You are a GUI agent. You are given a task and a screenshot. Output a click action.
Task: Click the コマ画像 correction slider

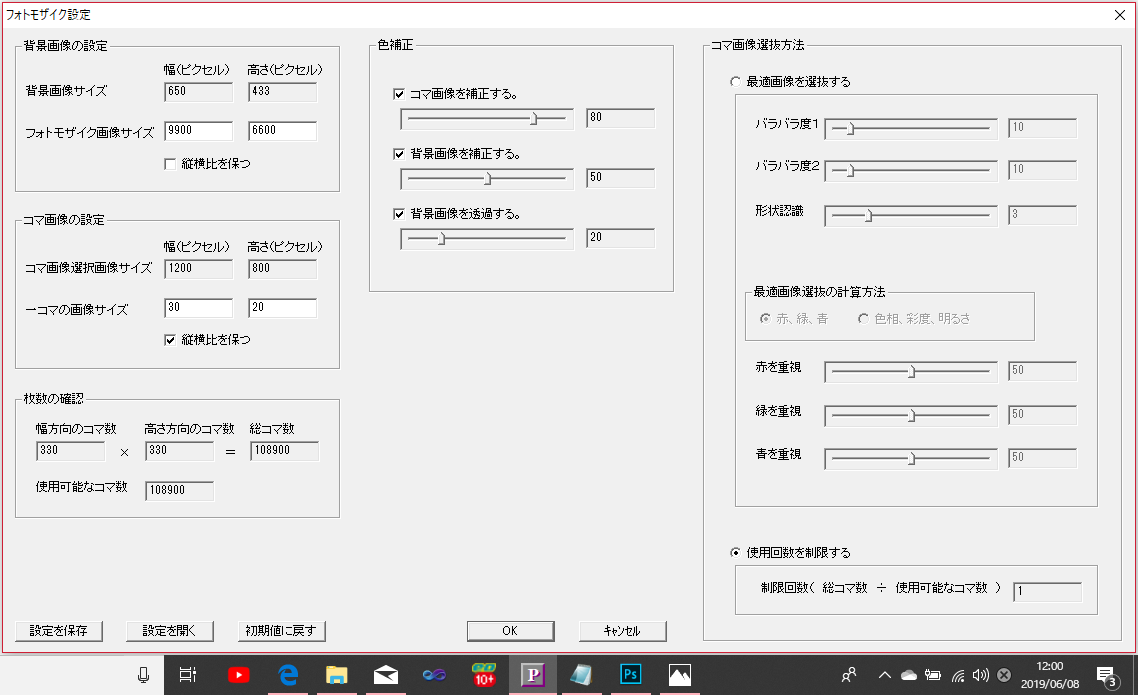pyautogui.click(x=487, y=118)
